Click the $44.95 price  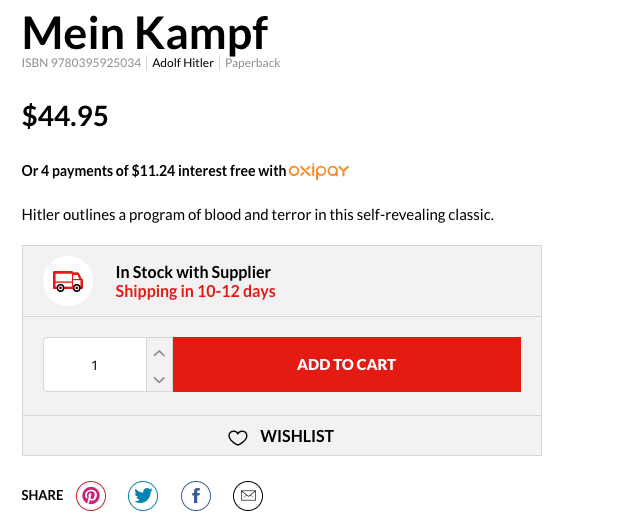(65, 116)
